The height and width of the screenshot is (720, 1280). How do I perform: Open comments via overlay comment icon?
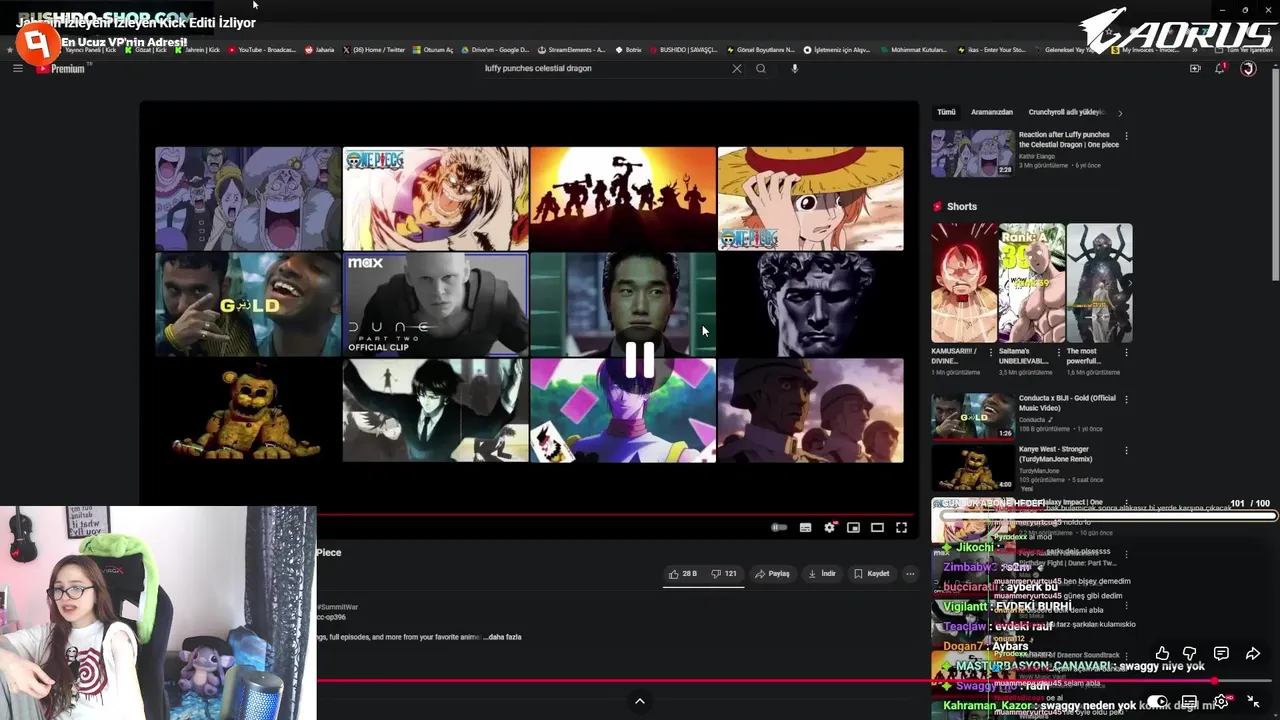[1221, 654]
